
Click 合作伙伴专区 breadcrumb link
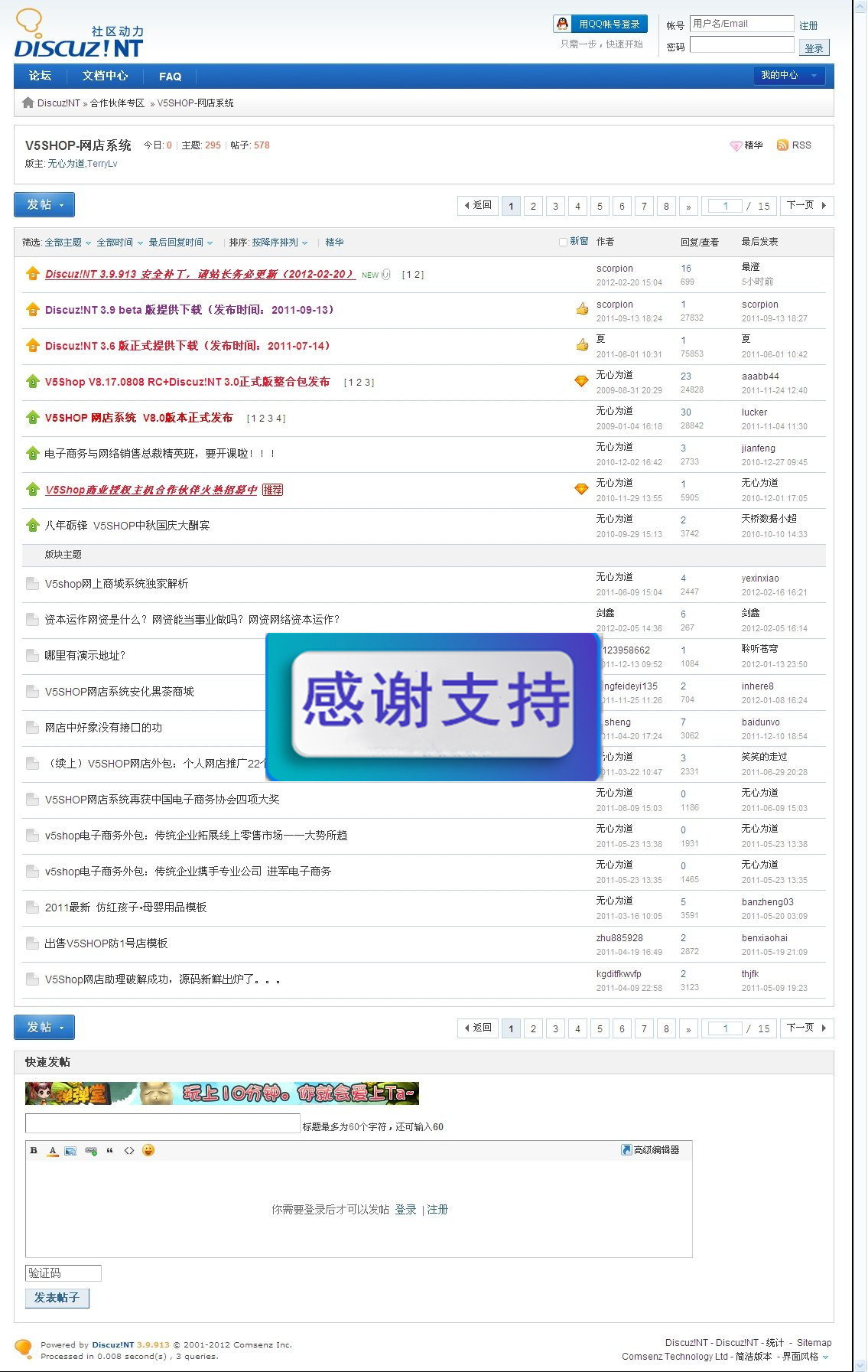click(x=117, y=103)
